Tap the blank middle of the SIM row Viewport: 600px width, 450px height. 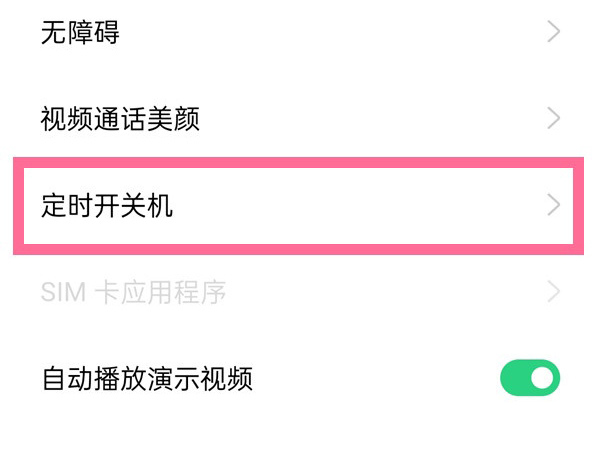[x=380, y=293]
